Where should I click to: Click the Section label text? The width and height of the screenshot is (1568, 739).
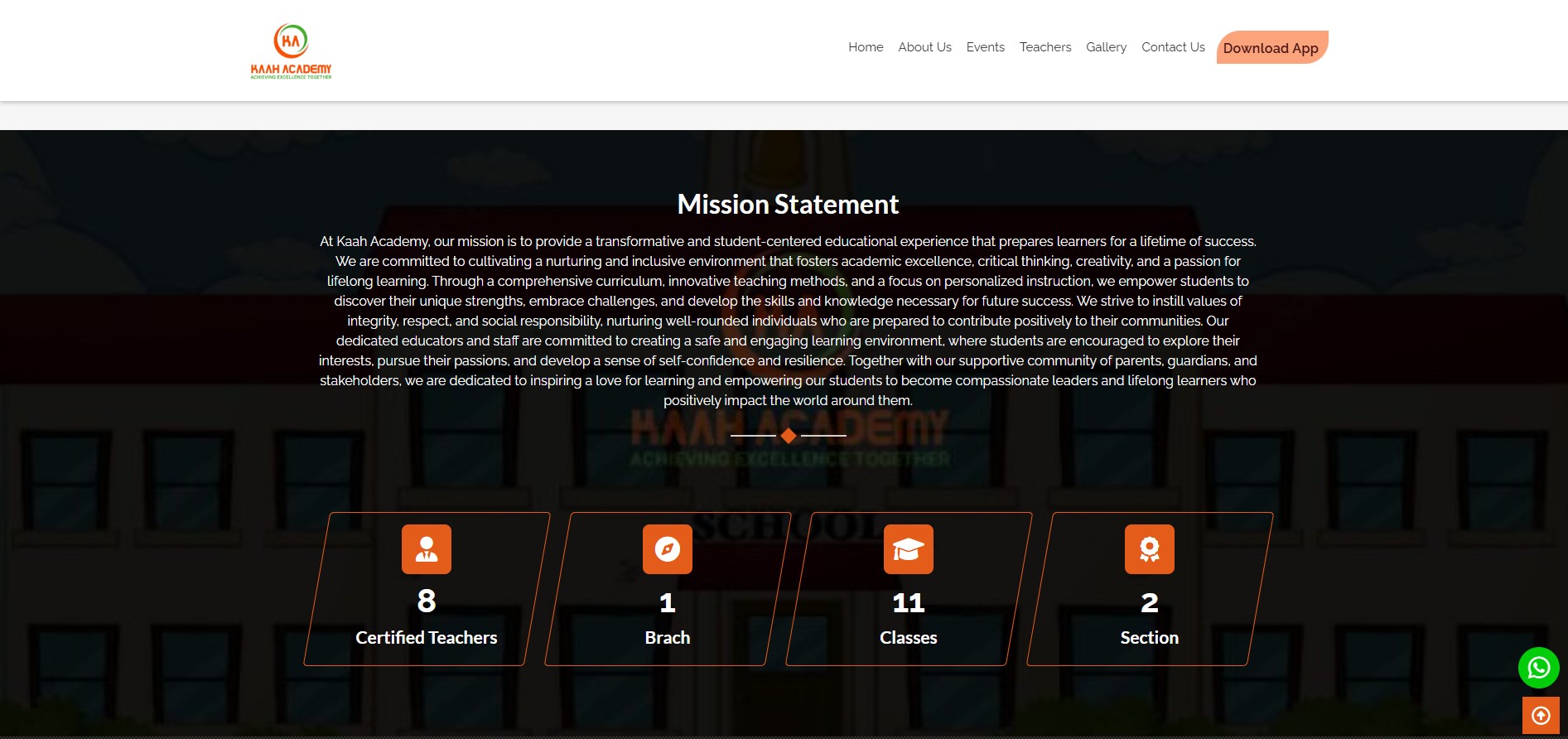point(1149,638)
